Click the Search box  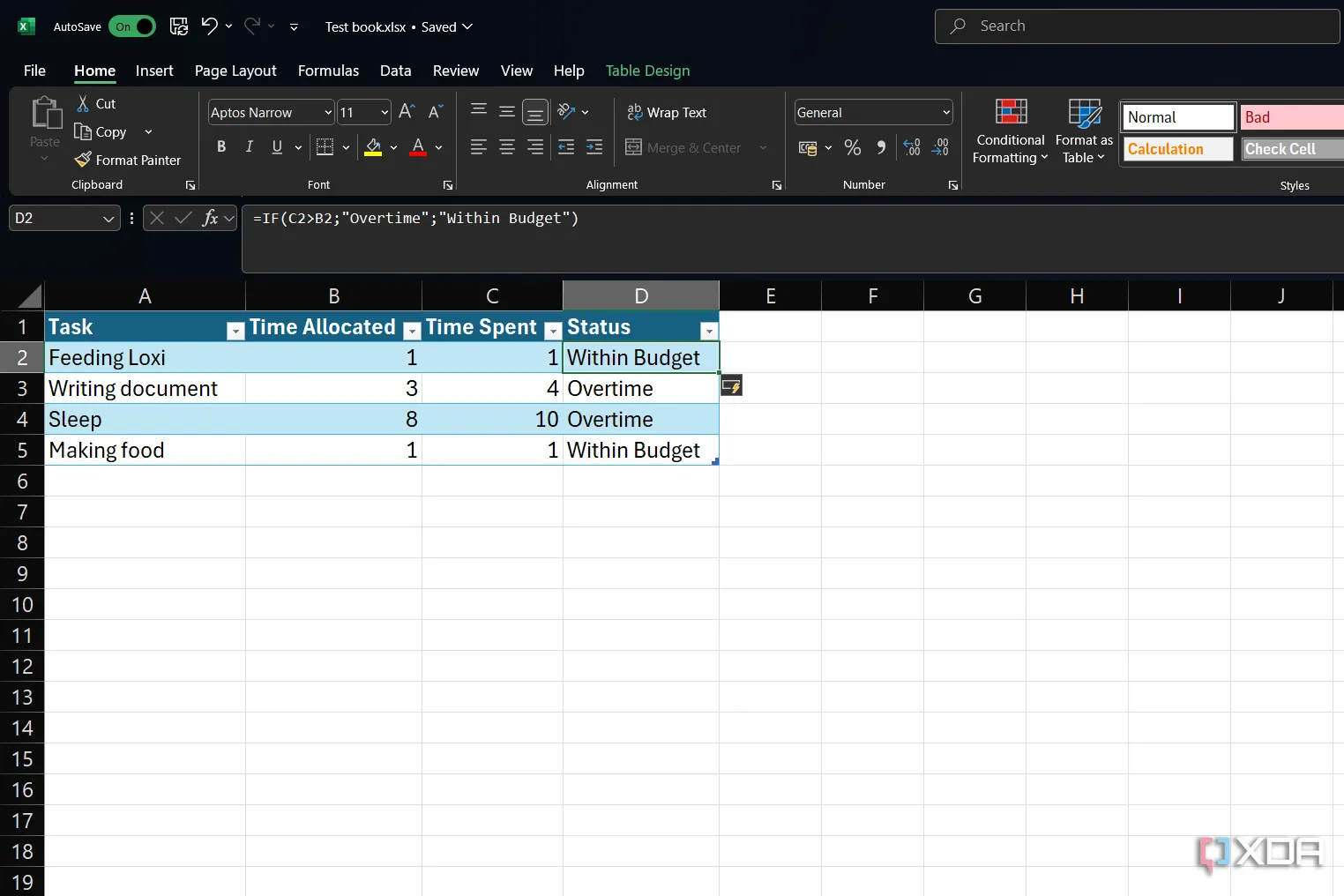[1138, 26]
